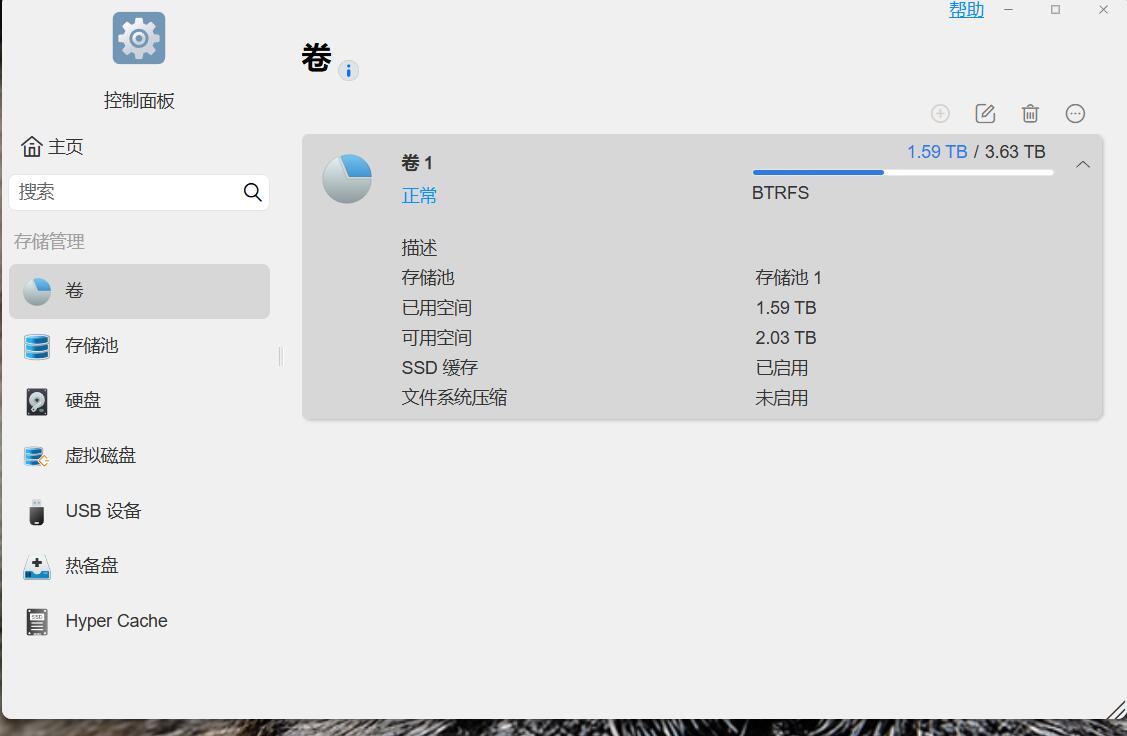This screenshot has height=736, width=1127.
Task: Open the 硬盘 menu item
Action: click(139, 401)
